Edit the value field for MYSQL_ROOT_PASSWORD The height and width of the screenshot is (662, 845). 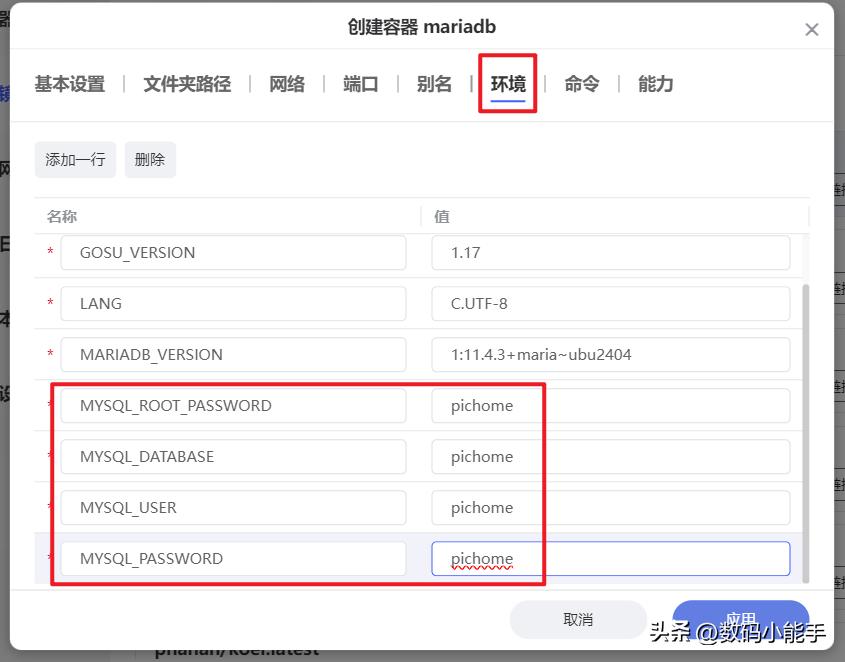[x=611, y=405]
